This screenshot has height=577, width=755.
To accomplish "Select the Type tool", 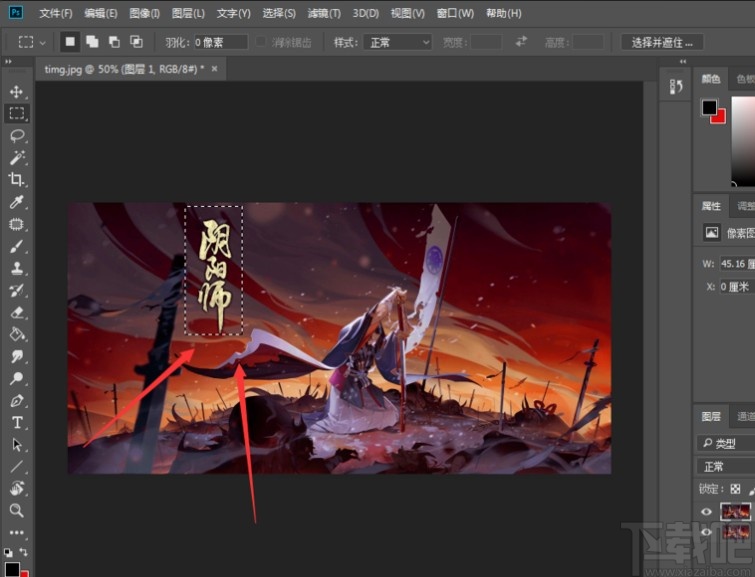I will pos(17,422).
